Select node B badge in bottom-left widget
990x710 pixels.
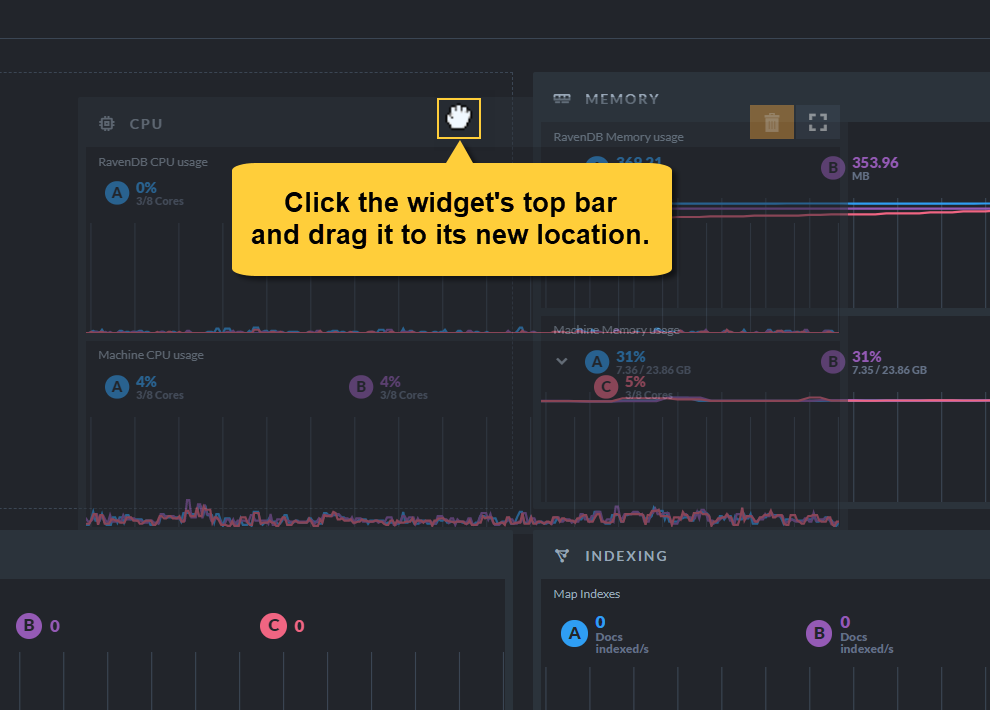tap(29, 625)
